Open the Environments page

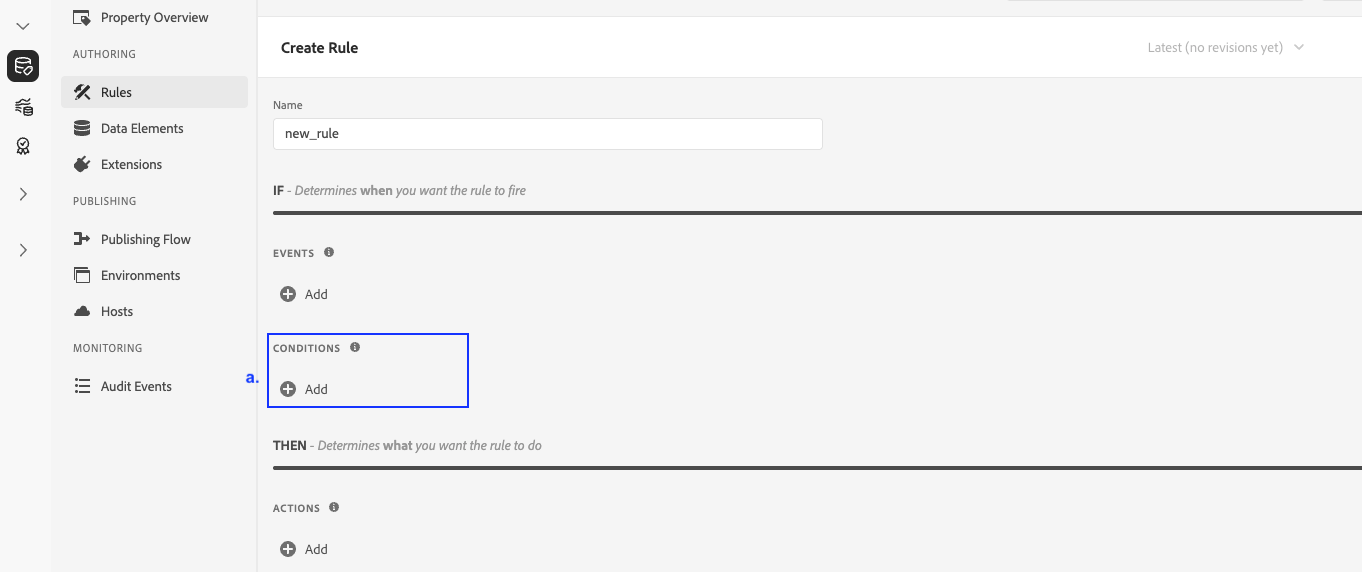pyautogui.click(x=140, y=275)
